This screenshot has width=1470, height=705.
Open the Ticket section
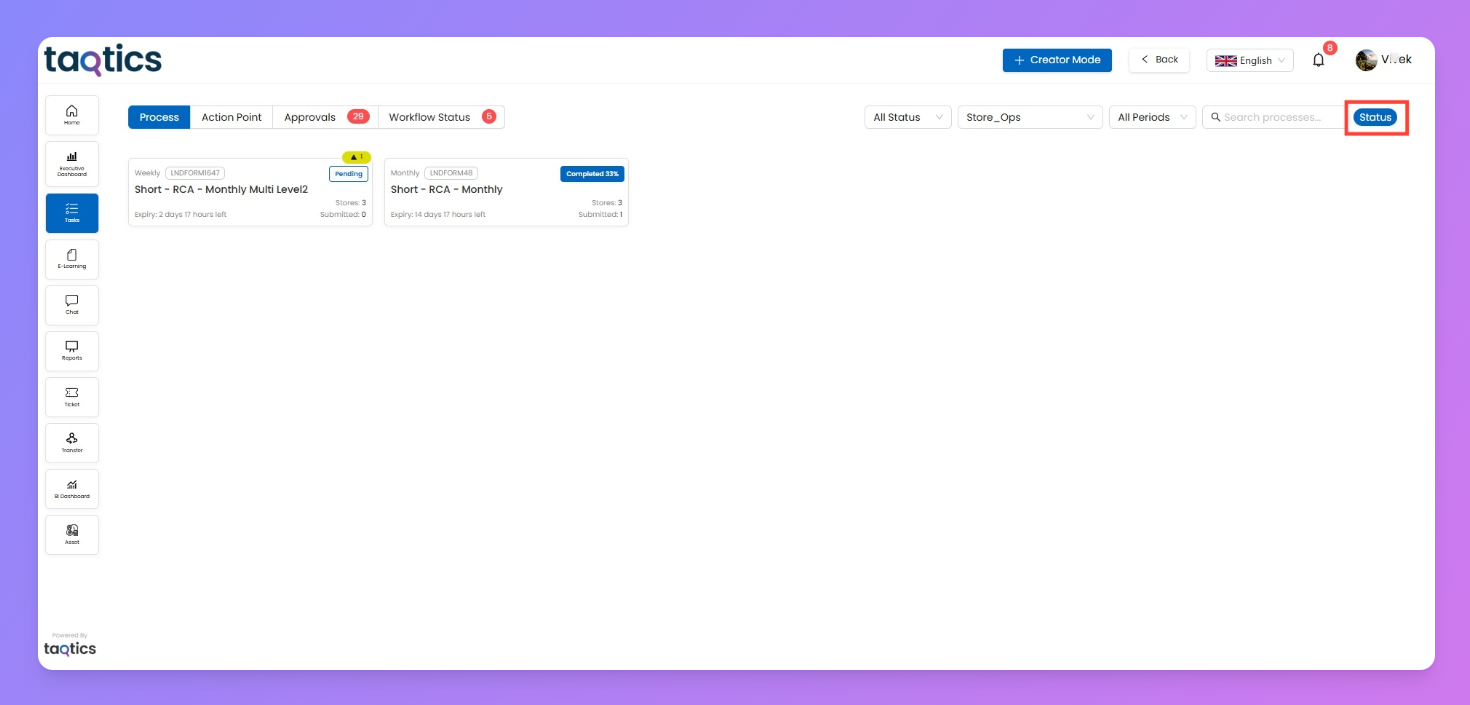click(x=72, y=397)
